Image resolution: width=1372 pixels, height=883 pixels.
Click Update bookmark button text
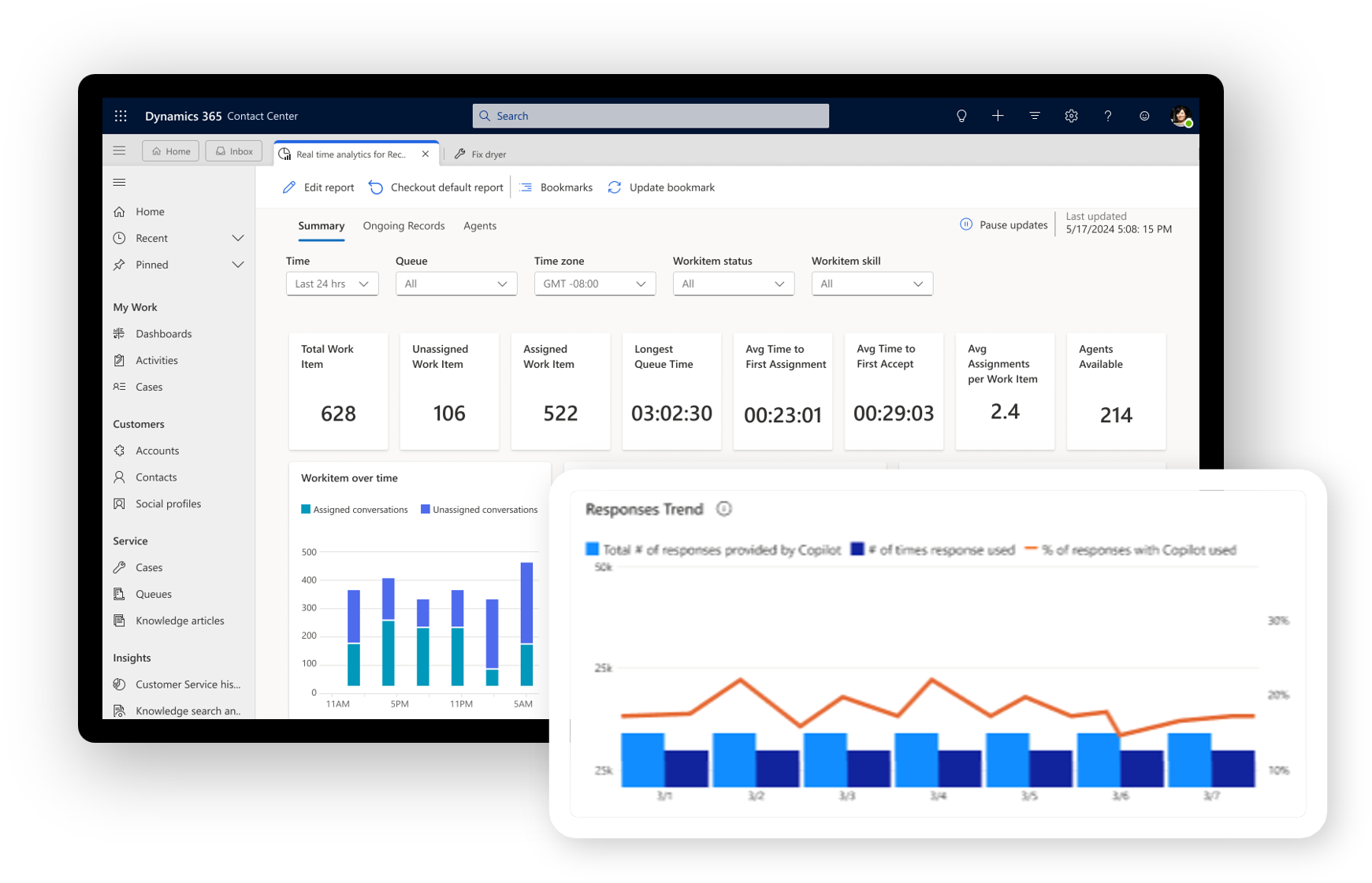[x=672, y=187]
